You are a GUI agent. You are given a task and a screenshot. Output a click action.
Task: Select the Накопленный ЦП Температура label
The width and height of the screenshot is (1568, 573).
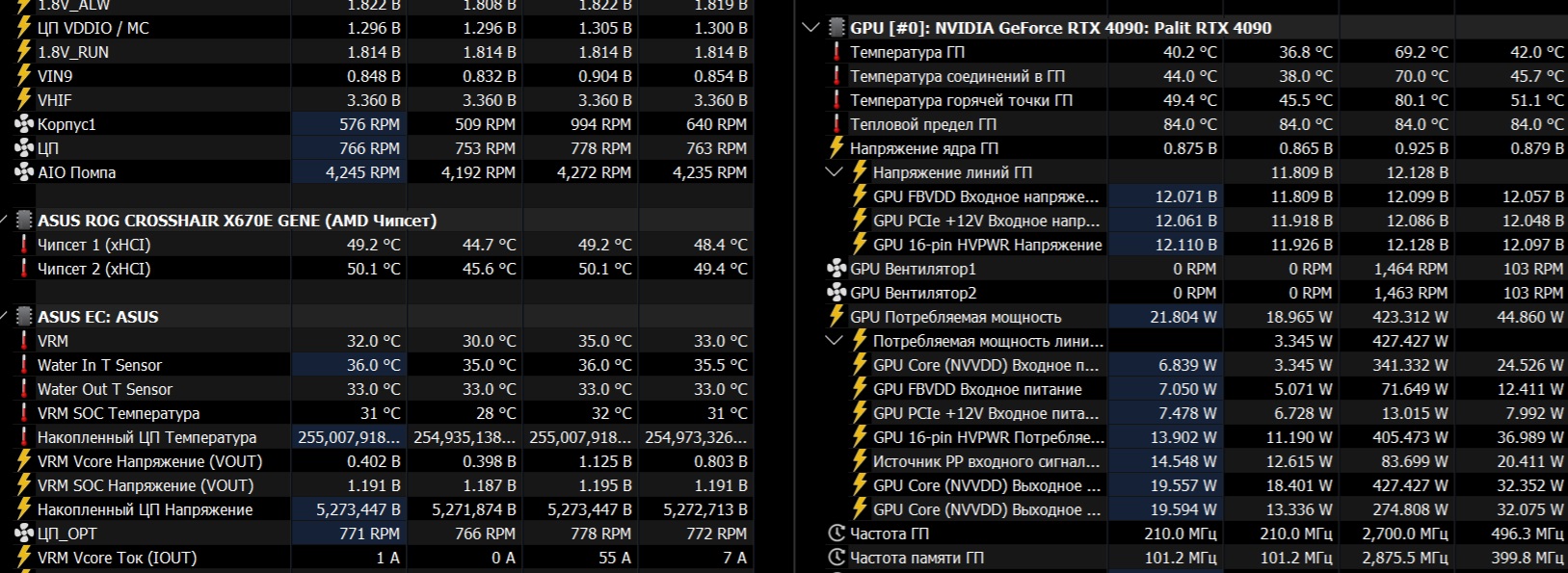click(x=147, y=437)
